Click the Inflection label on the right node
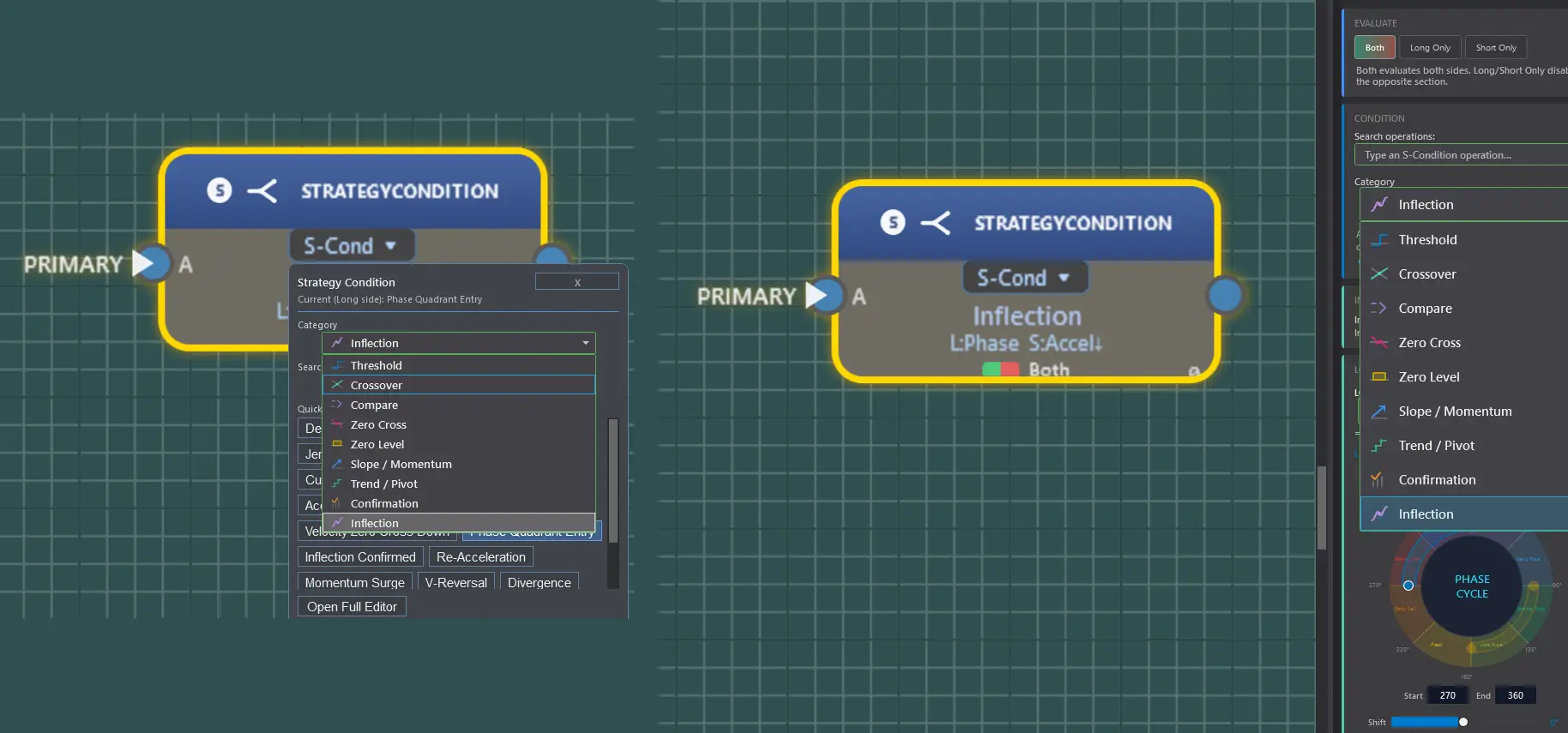The width and height of the screenshot is (1568, 733). (x=1027, y=316)
